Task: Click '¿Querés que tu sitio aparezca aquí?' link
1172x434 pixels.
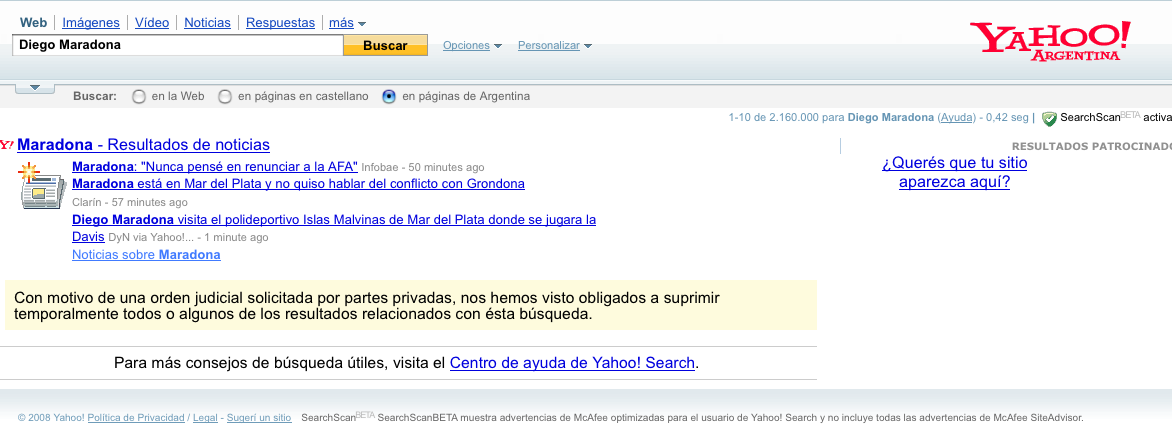Action: [x=954, y=173]
